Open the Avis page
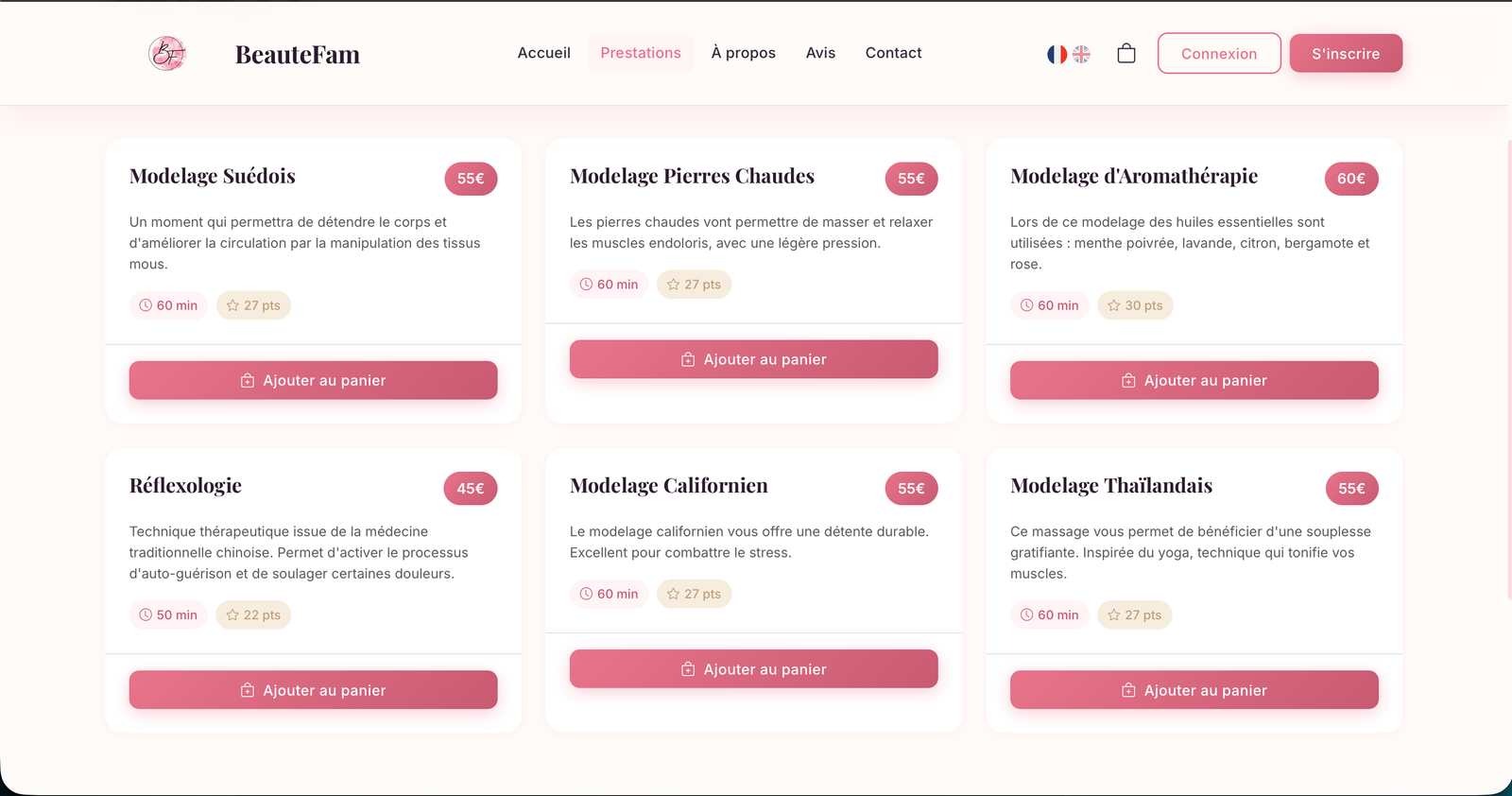The width and height of the screenshot is (1512, 796). (820, 53)
